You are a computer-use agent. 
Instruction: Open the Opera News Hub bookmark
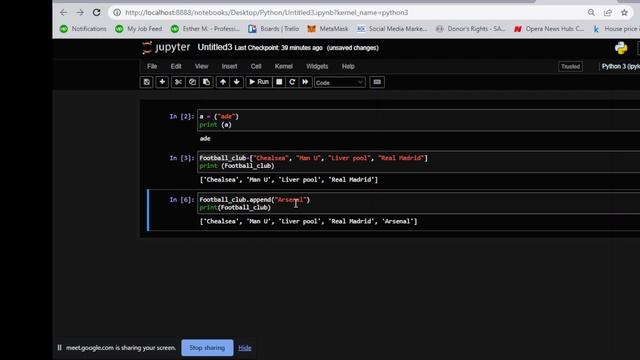(x=549, y=29)
